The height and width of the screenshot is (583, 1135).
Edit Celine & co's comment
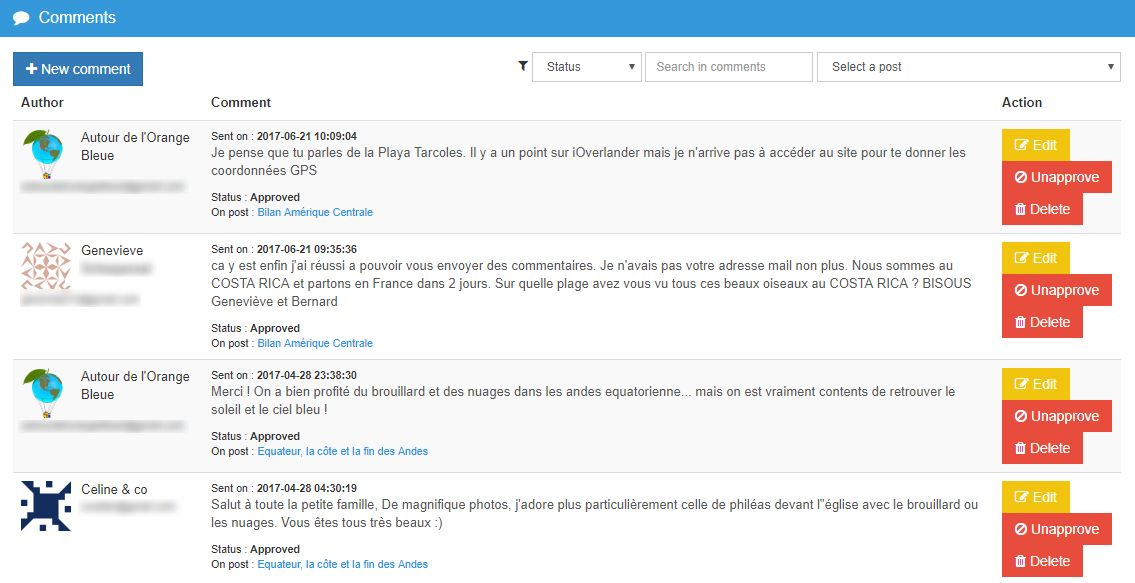[1035, 496]
